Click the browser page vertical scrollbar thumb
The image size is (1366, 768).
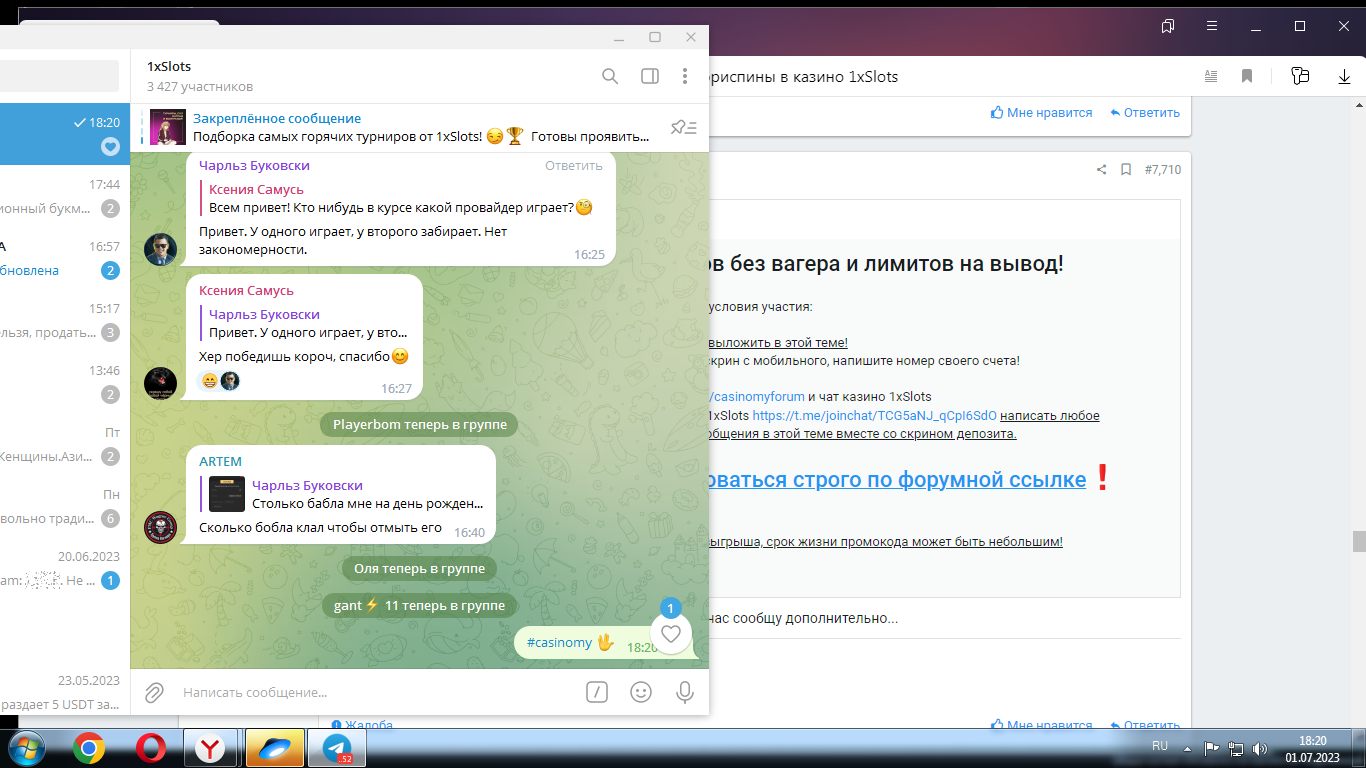click(1358, 541)
